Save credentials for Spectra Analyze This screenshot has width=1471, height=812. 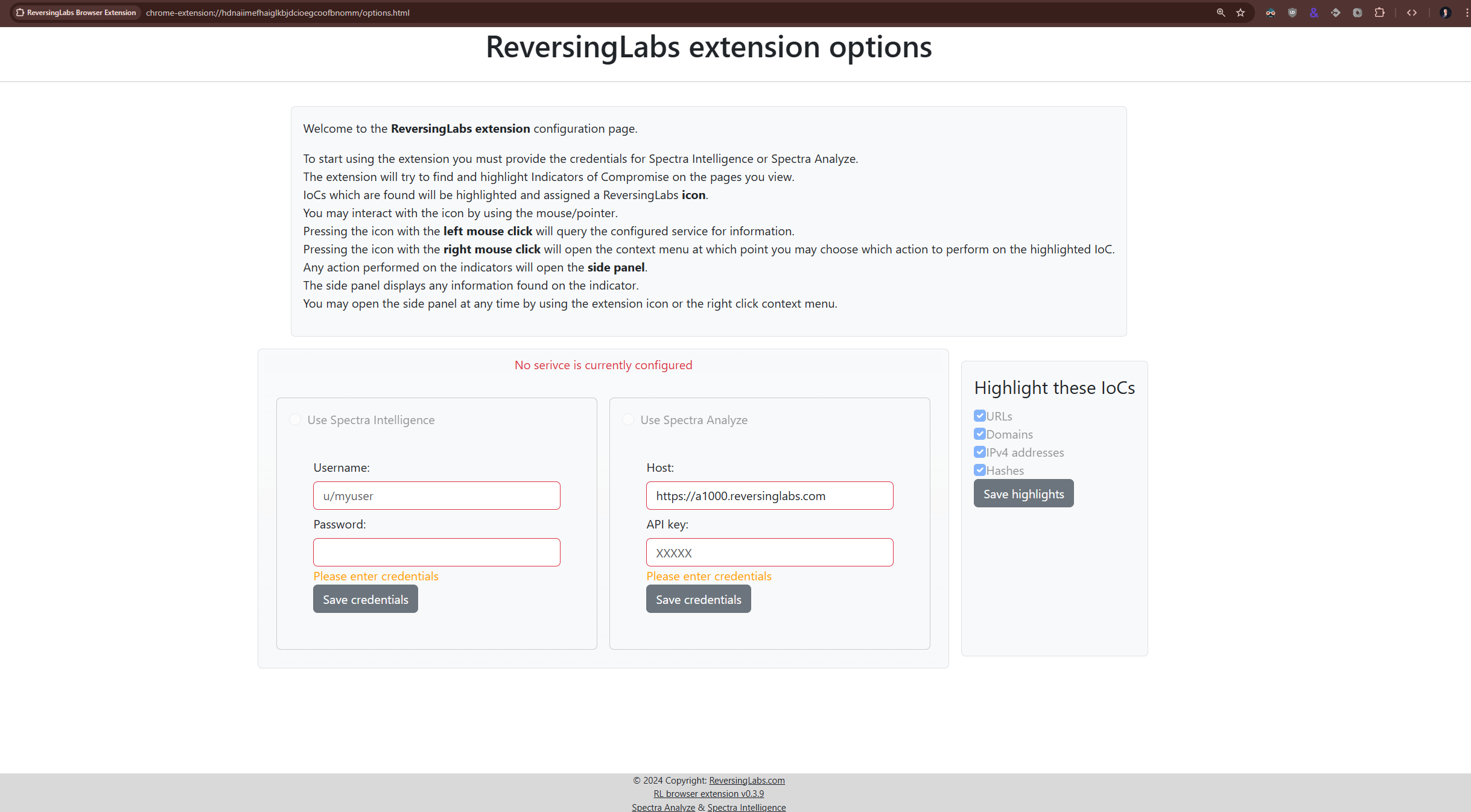point(699,599)
